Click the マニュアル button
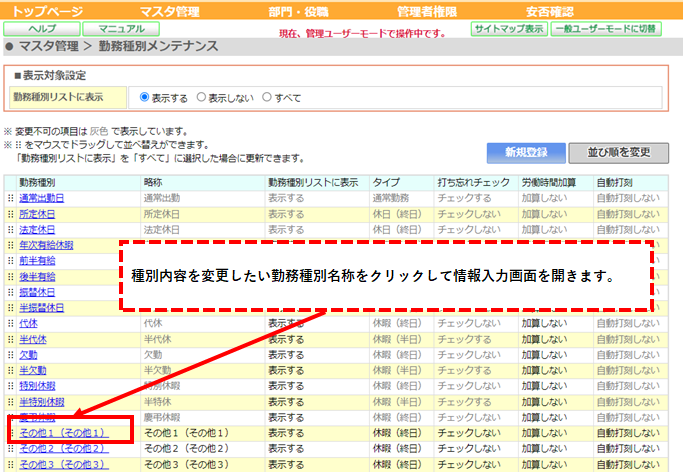This screenshot has width=683, height=472. (121, 29)
